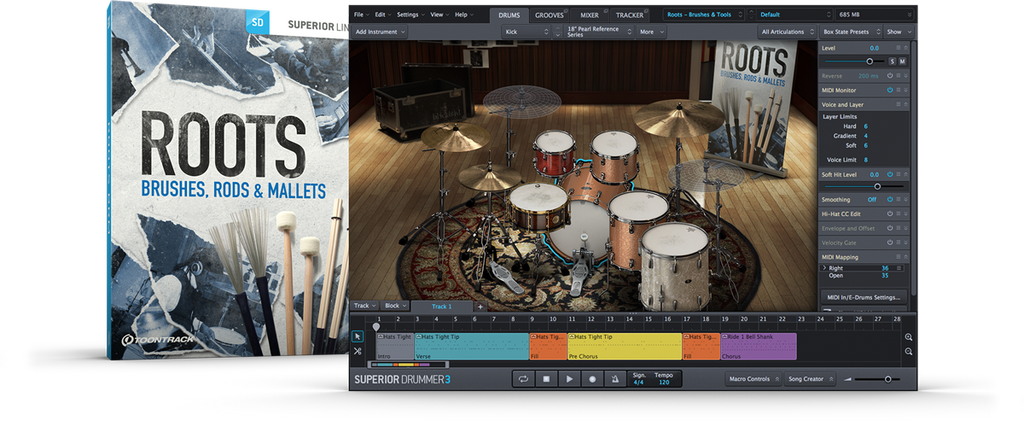Open the Edit menu
The width and height of the screenshot is (1024, 421).
coord(383,14)
